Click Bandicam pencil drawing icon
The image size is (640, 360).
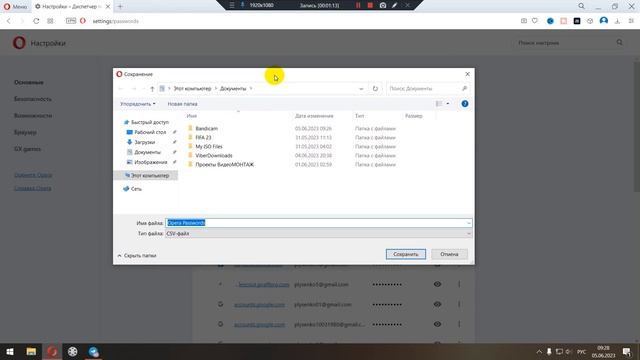(394, 5)
